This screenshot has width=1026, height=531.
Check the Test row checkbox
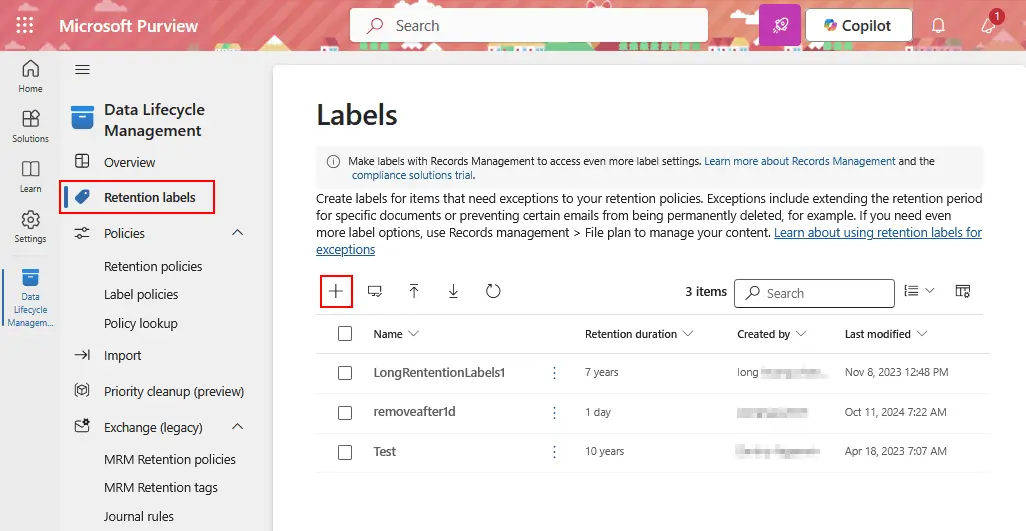345,452
